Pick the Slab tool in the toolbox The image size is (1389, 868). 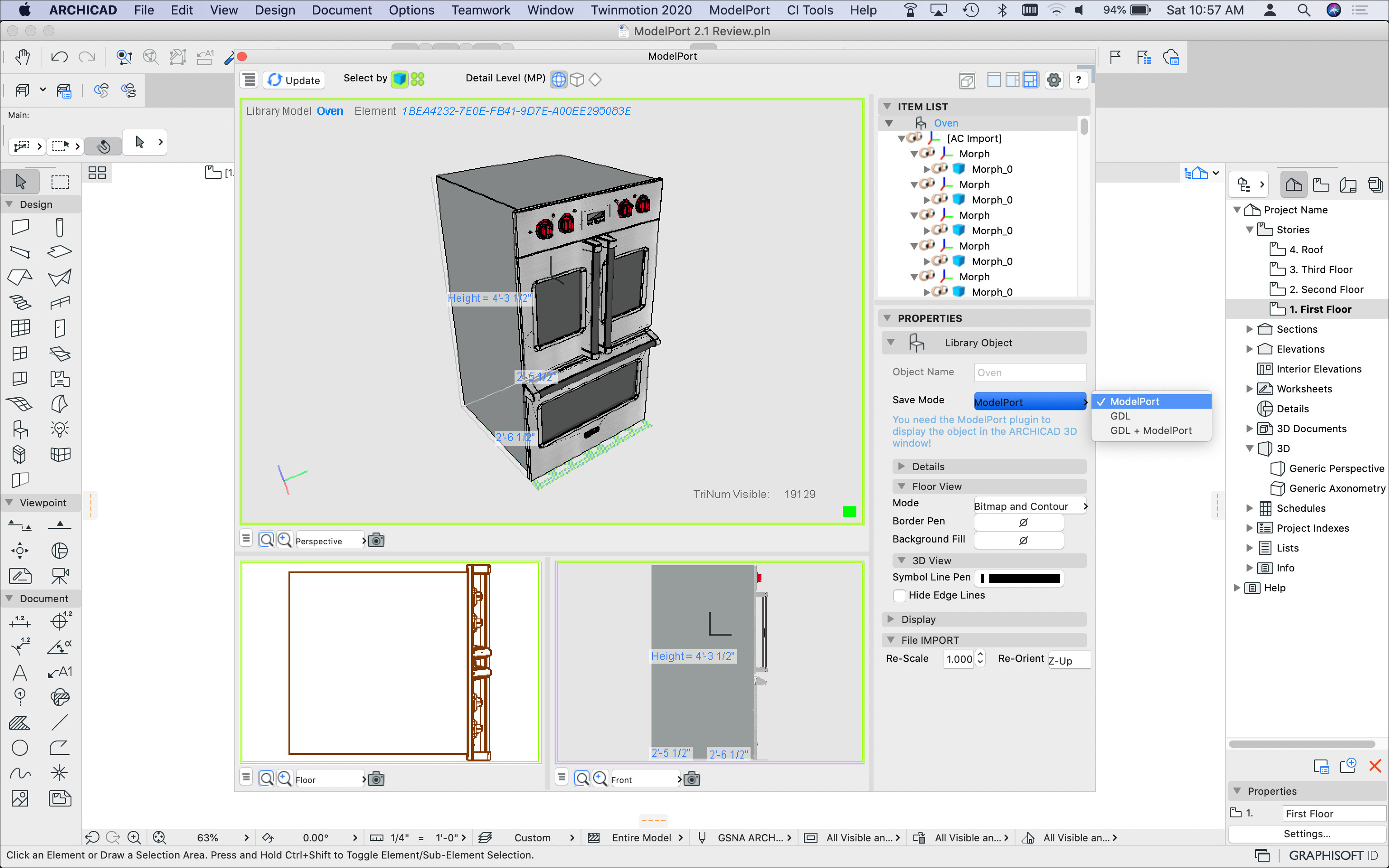click(x=60, y=252)
